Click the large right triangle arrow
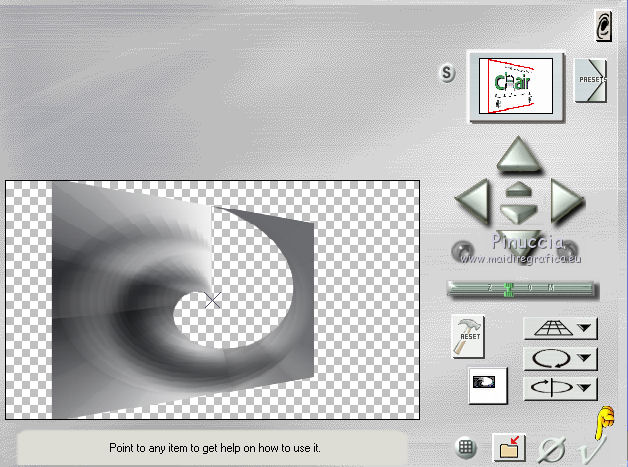 (x=566, y=200)
